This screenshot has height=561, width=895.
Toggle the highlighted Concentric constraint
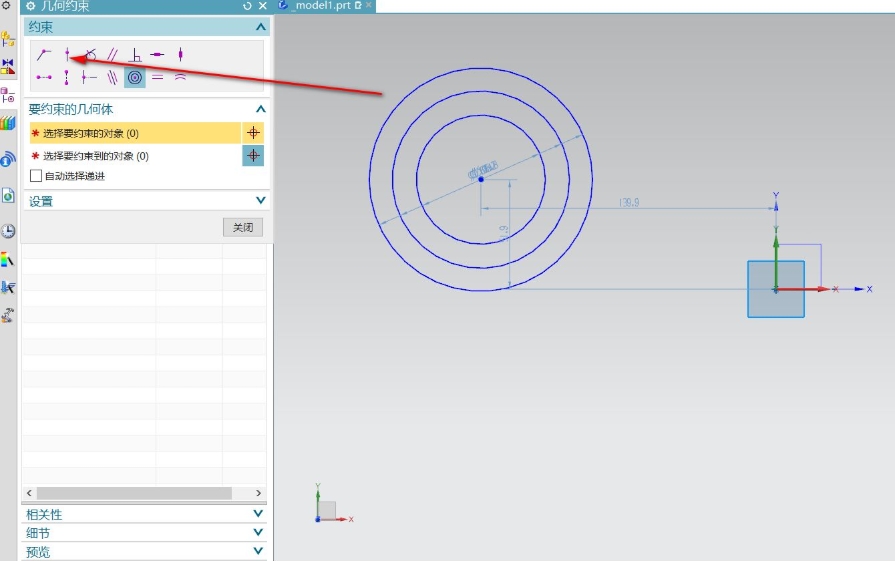click(135, 77)
